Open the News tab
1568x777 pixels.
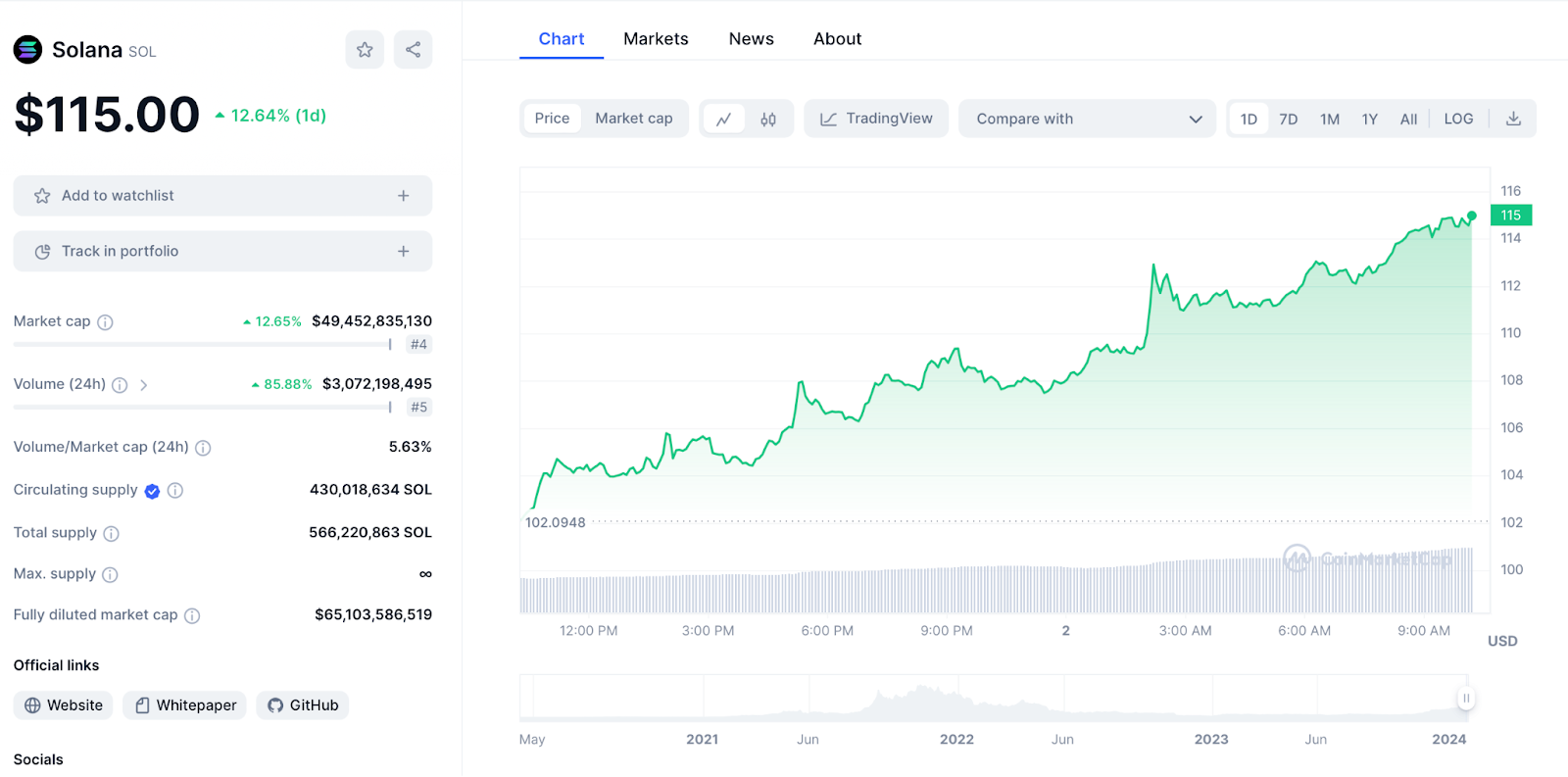click(752, 39)
